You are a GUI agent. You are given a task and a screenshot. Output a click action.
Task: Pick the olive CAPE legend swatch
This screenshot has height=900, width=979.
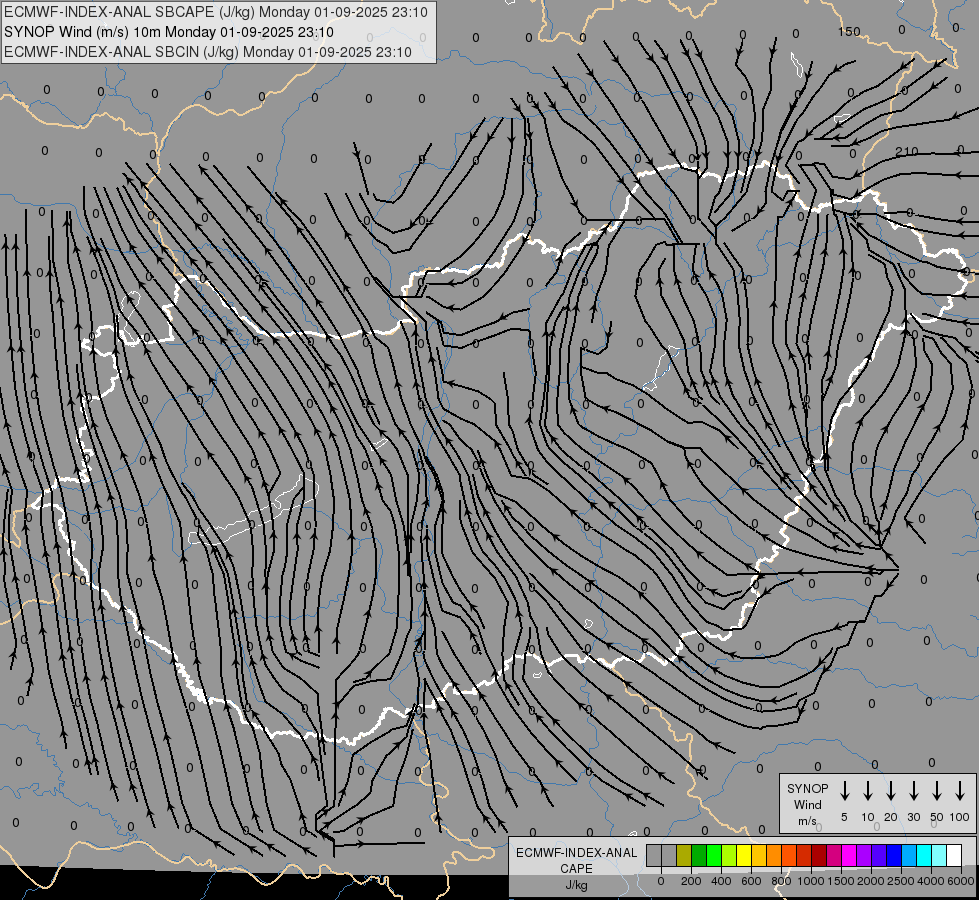tap(684, 856)
